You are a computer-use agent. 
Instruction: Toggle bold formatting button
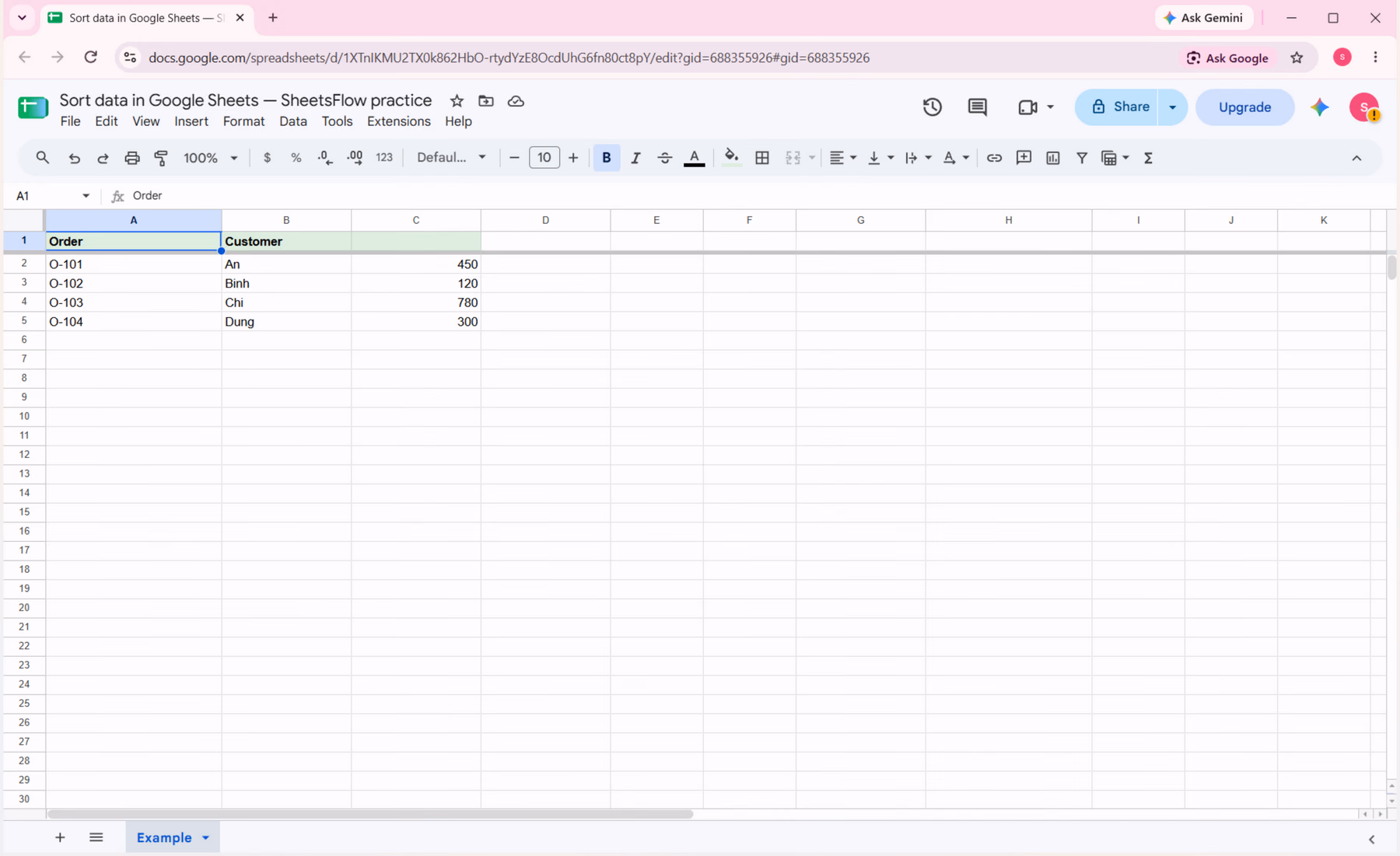point(607,158)
